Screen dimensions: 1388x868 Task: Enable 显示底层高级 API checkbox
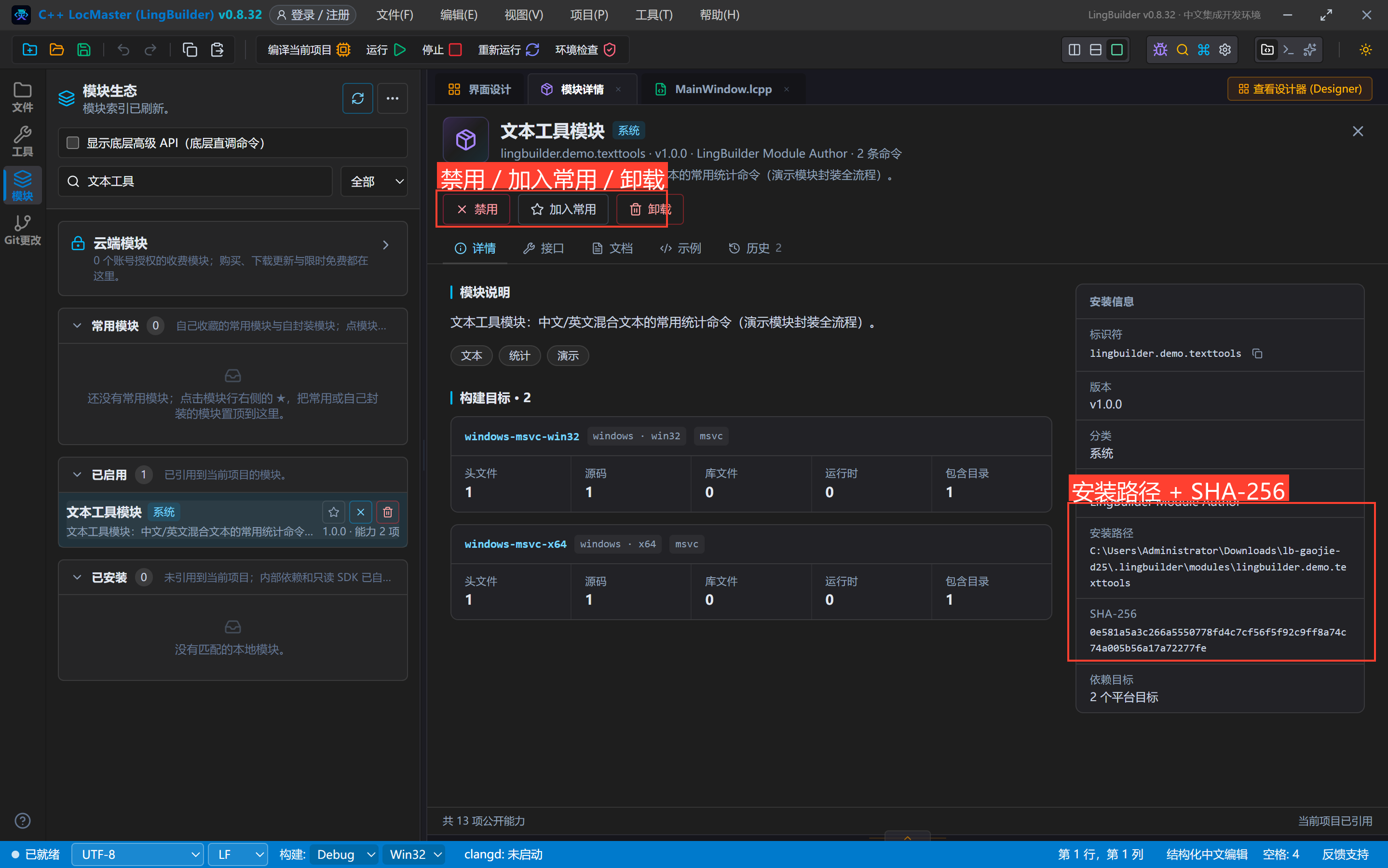(73, 142)
